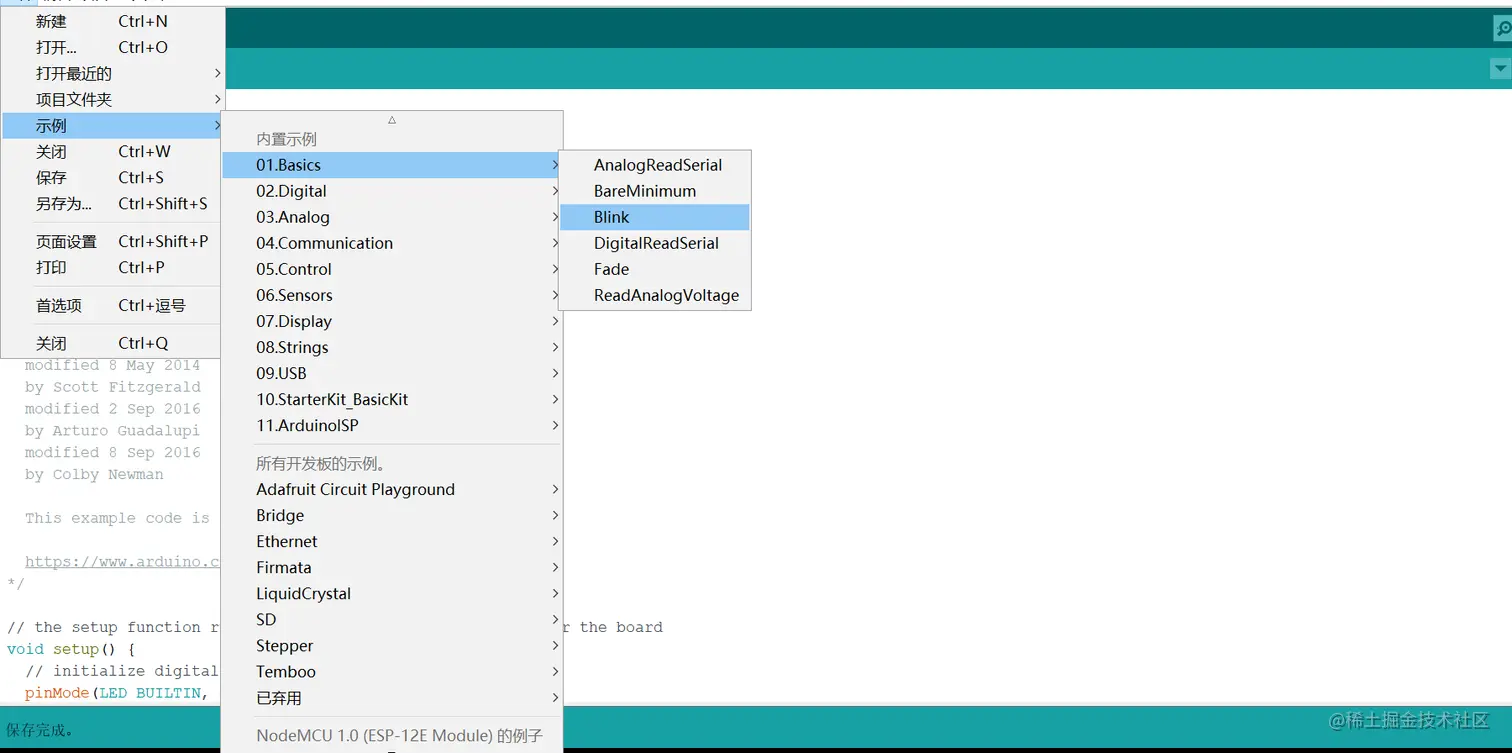The width and height of the screenshot is (1512, 753).
Task: Expand 01.Basics examples category
Action: [x=392, y=165]
